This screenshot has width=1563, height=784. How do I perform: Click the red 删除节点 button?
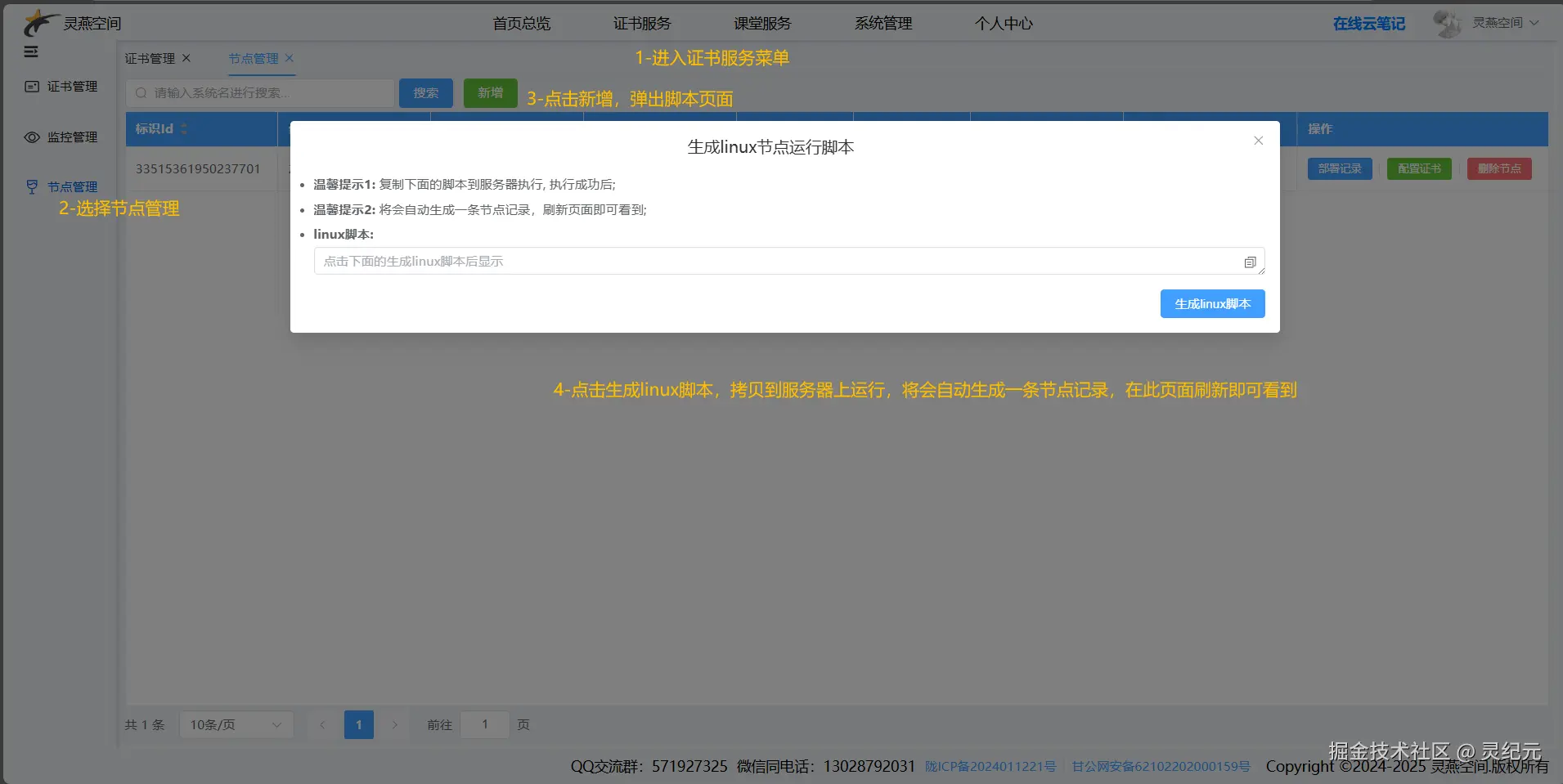point(1499,168)
